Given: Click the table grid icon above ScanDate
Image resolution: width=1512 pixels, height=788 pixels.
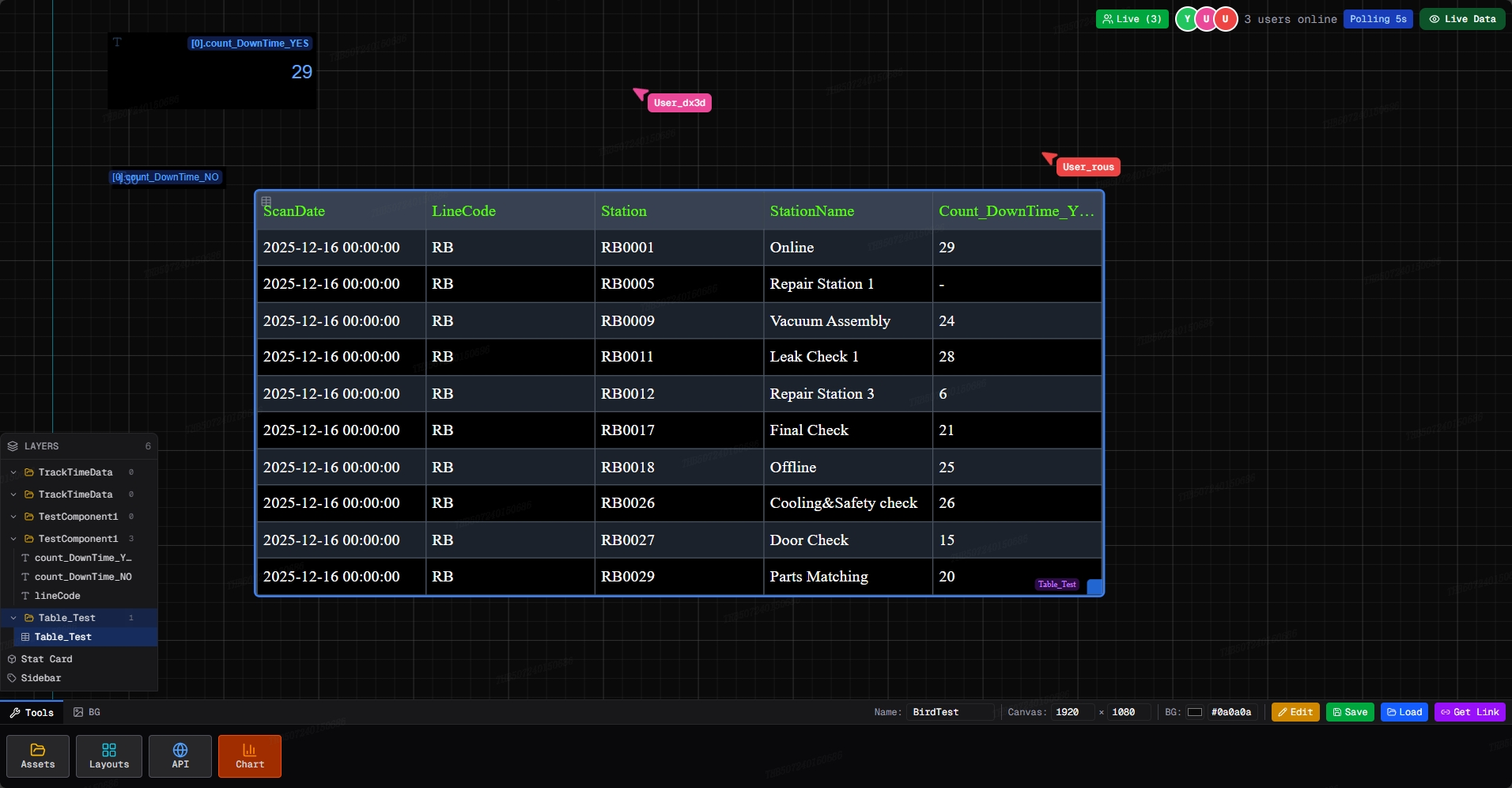Looking at the screenshot, I should 266,202.
